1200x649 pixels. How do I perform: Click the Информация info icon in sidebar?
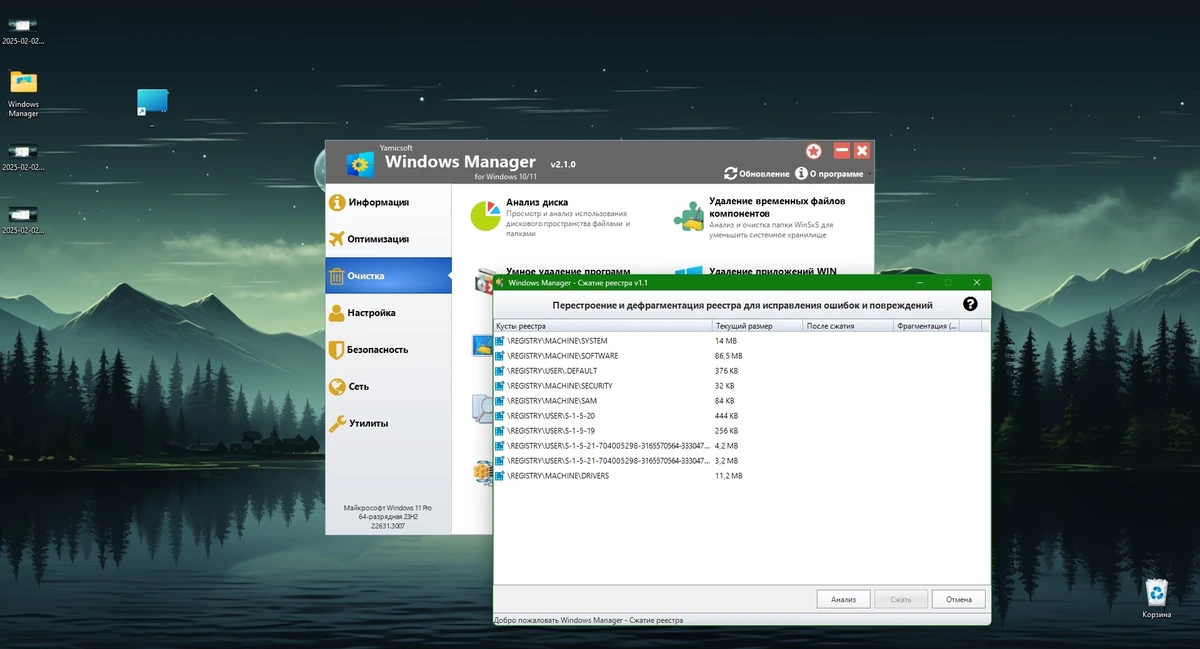(337, 202)
